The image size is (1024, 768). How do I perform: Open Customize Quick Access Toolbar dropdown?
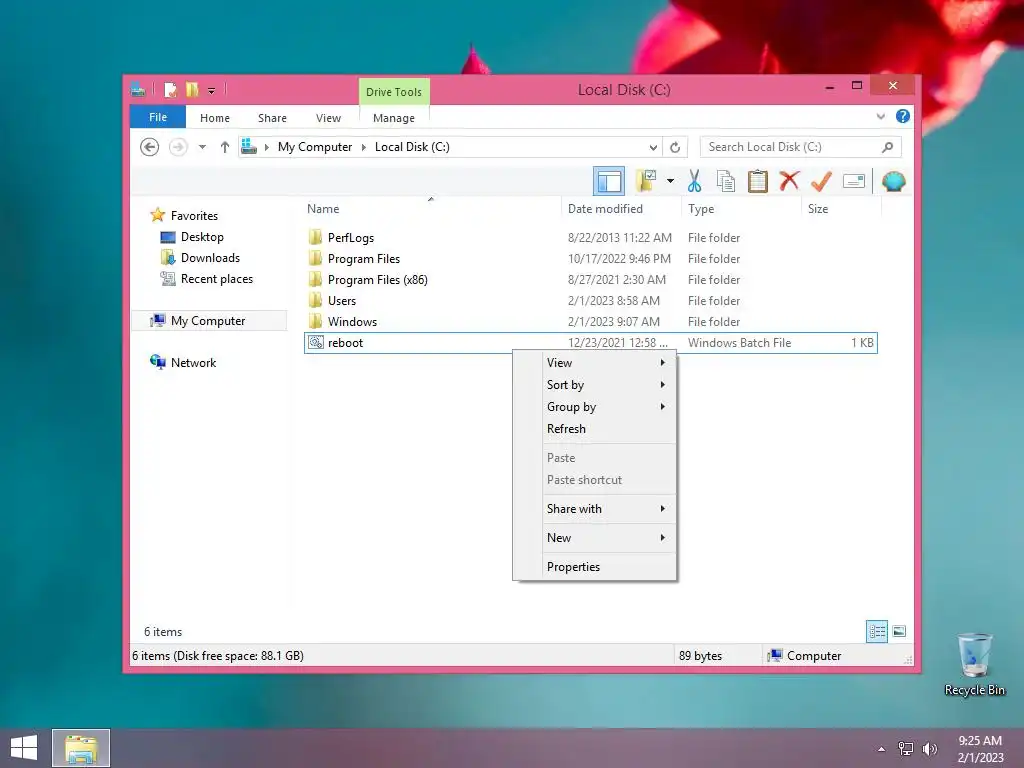point(212,90)
